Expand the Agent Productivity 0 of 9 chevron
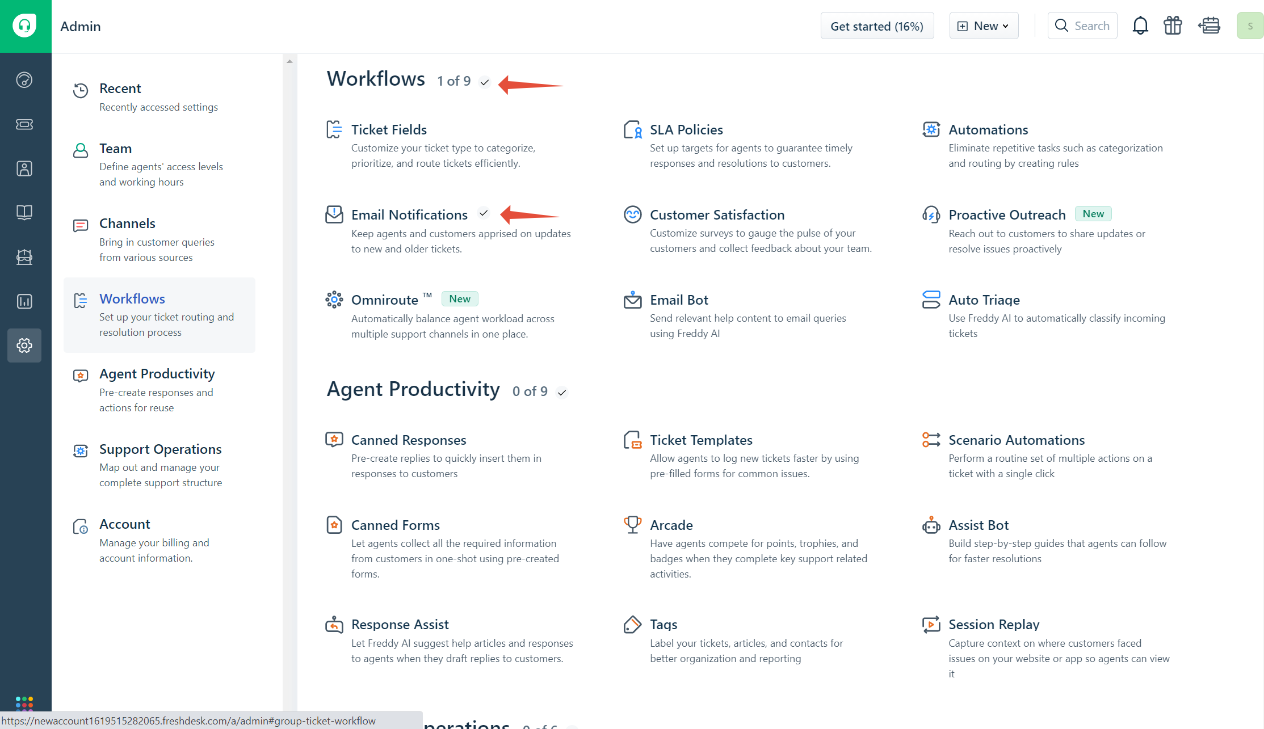Image resolution: width=1264 pixels, height=729 pixels. click(x=562, y=392)
